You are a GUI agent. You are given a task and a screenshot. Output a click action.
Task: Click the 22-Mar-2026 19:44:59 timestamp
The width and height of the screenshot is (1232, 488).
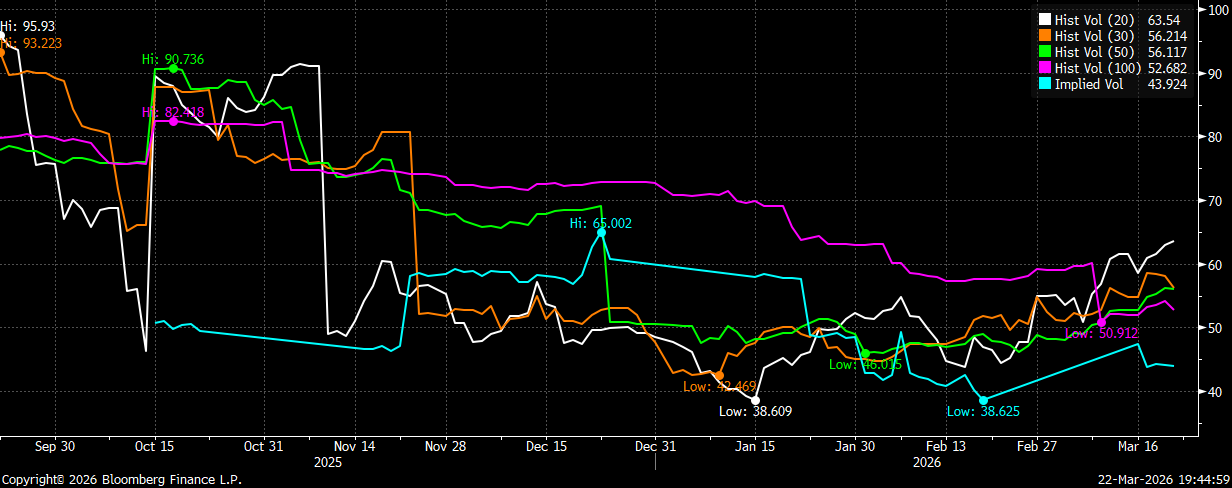(1163, 480)
